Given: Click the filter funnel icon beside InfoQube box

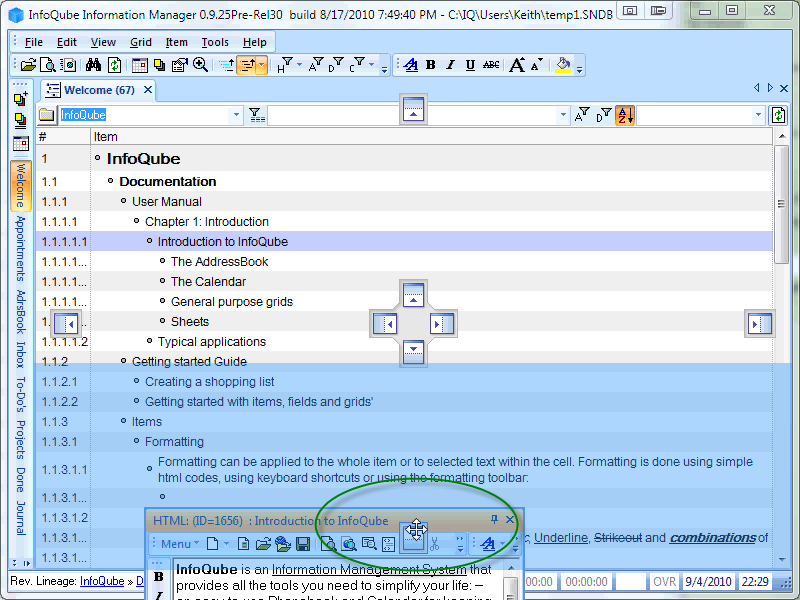Looking at the screenshot, I should coord(257,115).
